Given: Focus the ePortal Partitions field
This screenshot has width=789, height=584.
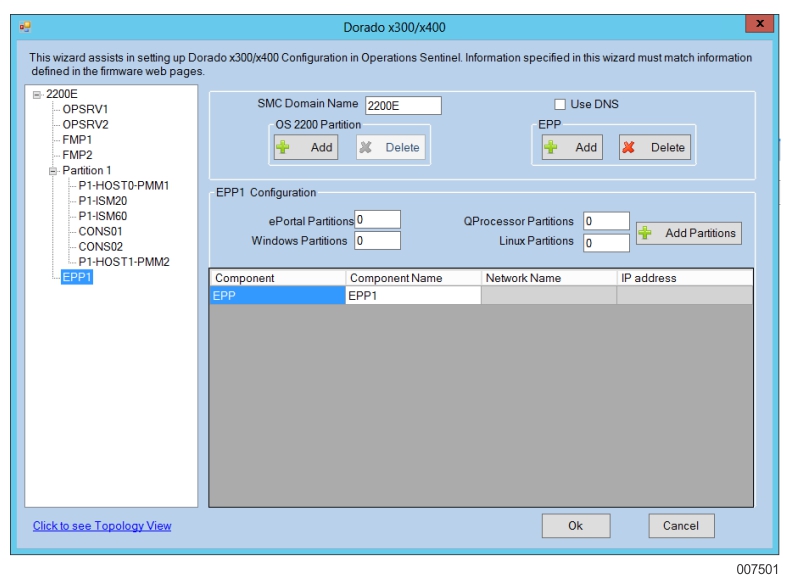Looking at the screenshot, I should point(377,220).
